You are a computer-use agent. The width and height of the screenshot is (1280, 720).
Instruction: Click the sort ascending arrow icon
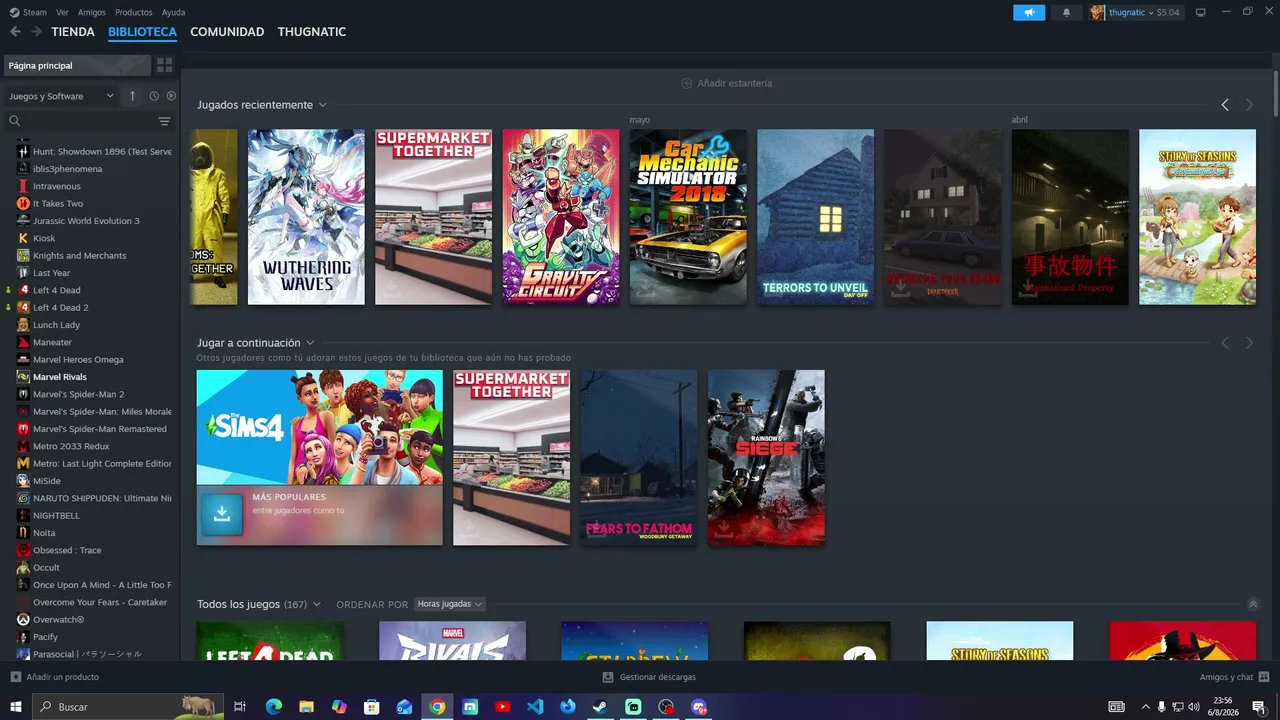point(132,96)
